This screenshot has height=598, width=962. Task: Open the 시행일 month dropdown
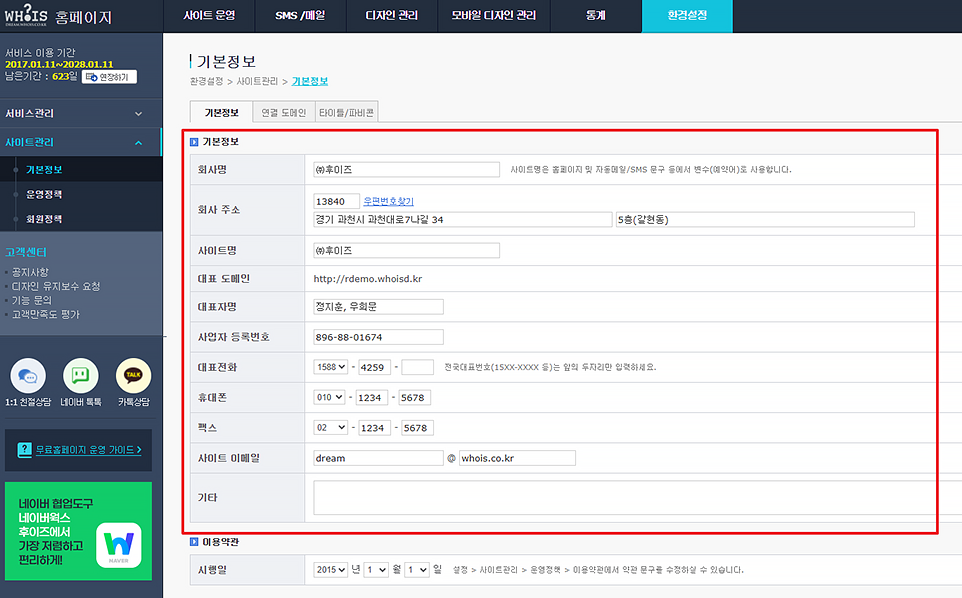376,570
